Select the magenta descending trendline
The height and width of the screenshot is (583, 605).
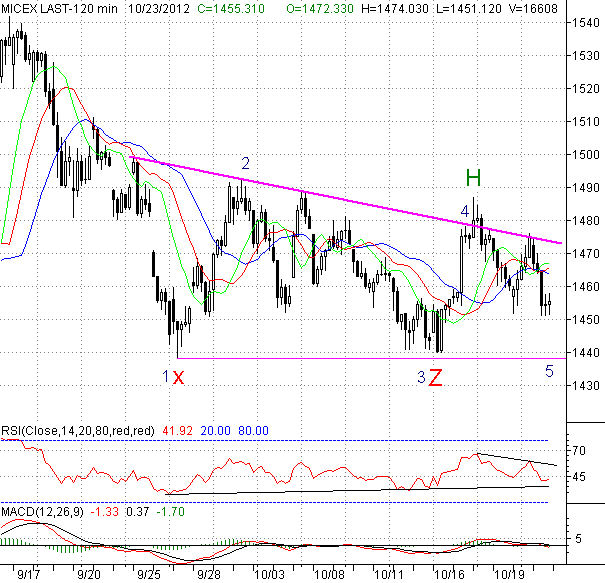[x=345, y=199]
